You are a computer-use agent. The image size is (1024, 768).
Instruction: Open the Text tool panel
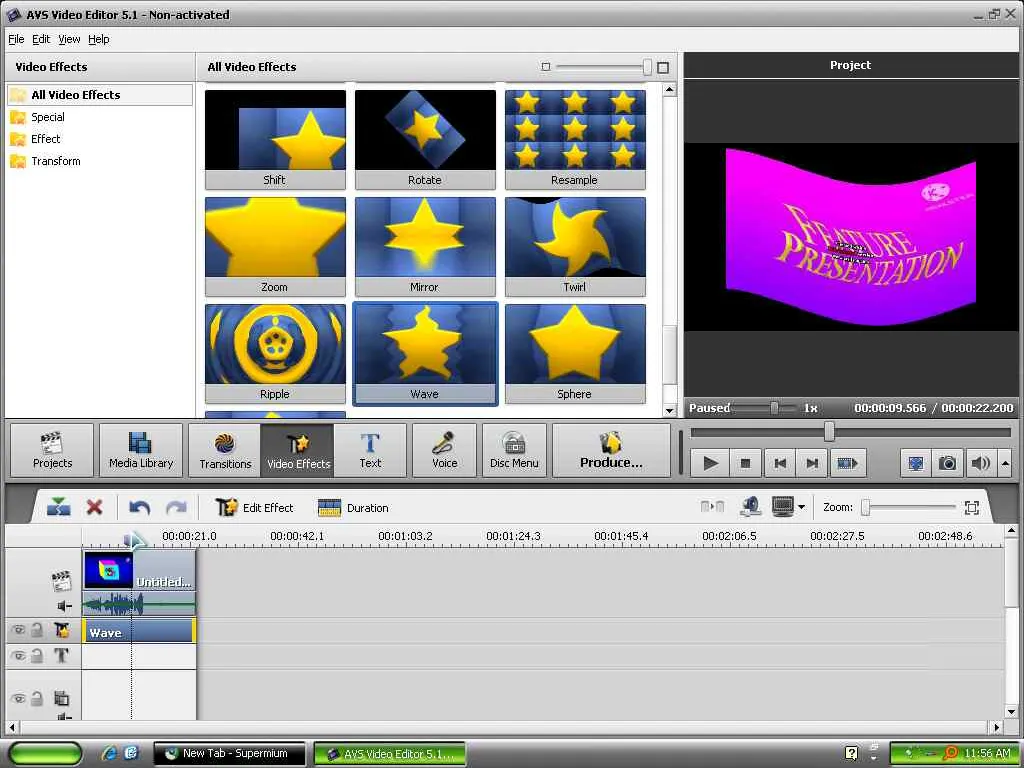click(x=370, y=451)
